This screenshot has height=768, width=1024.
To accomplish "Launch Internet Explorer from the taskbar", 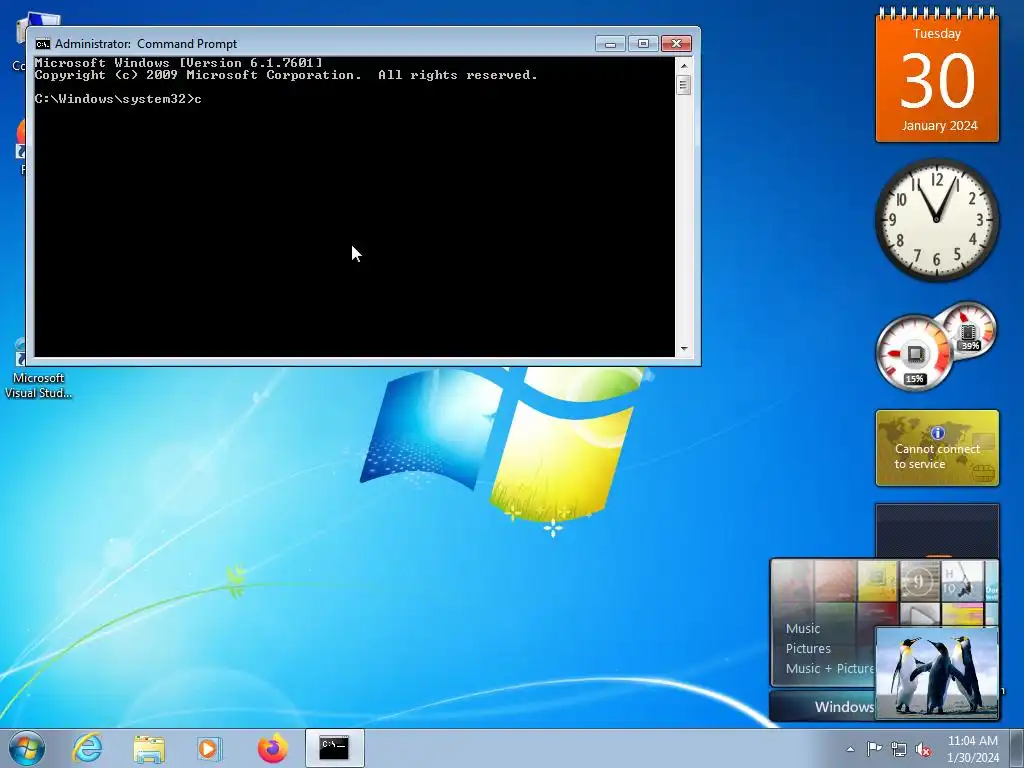I will (88, 748).
